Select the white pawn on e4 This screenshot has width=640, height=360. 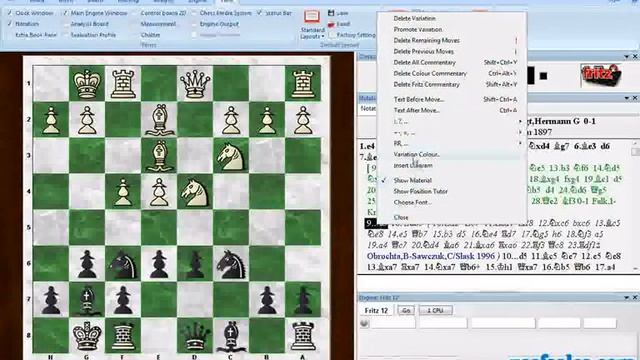pos(159,192)
